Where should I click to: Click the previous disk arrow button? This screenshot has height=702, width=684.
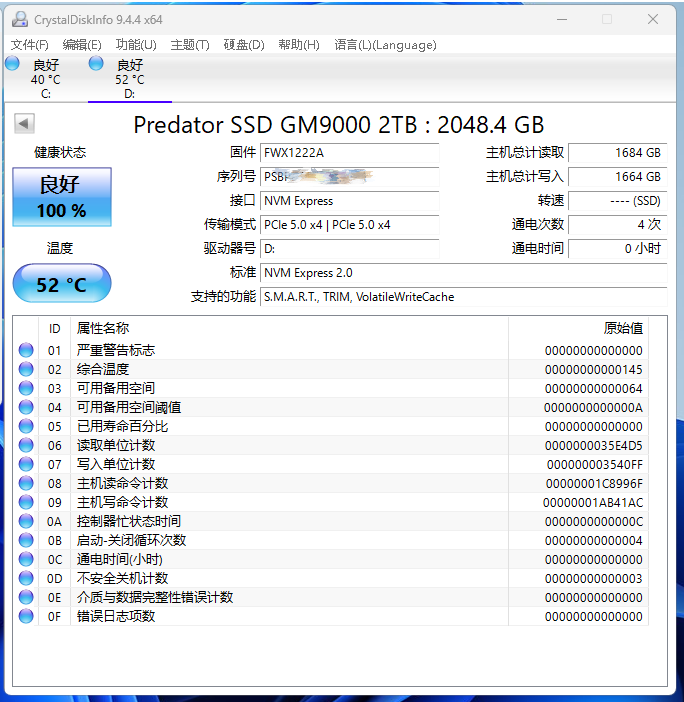tap(24, 124)
